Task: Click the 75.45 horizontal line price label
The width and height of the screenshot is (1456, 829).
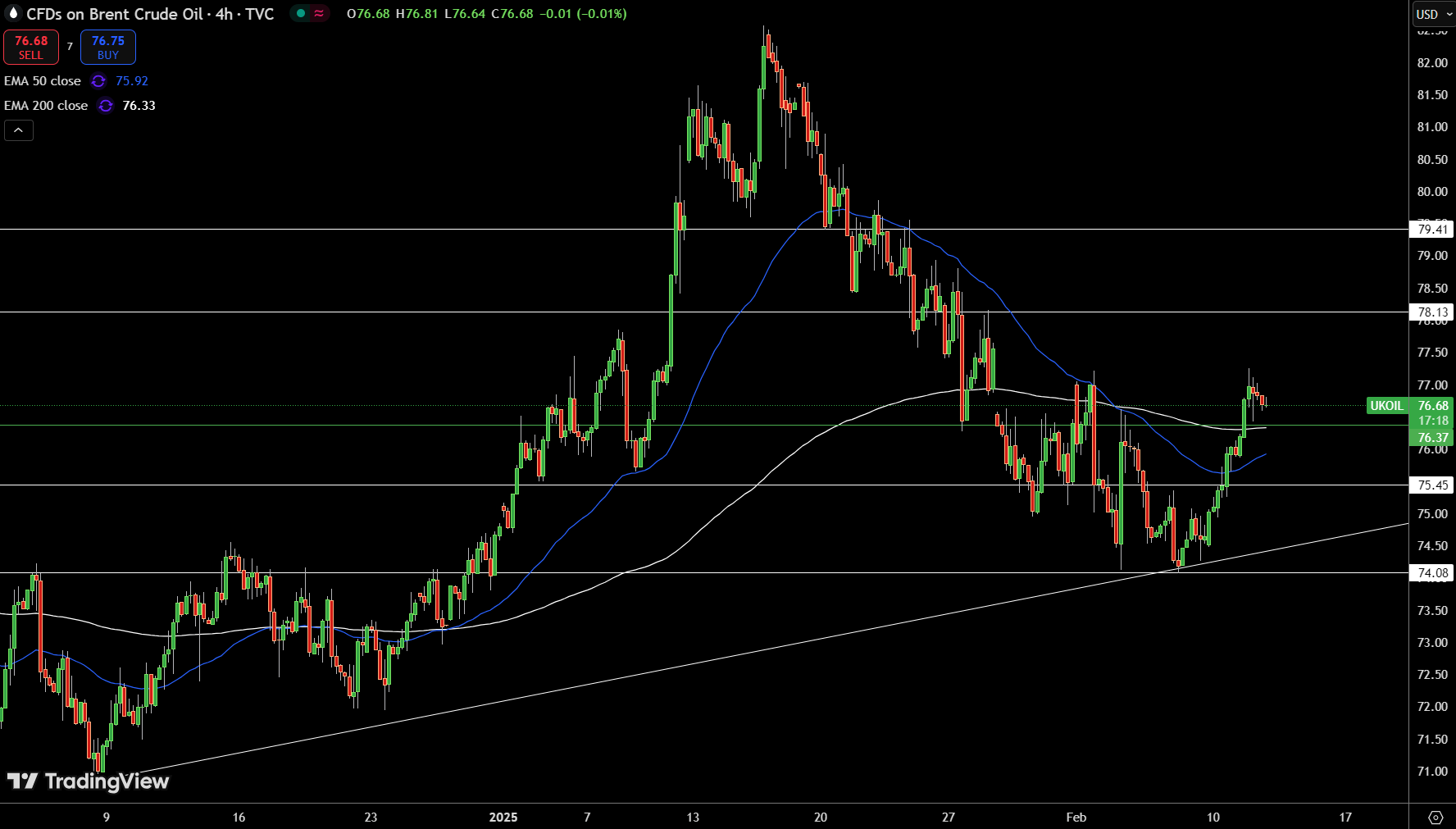Action: pos(1432,485)
